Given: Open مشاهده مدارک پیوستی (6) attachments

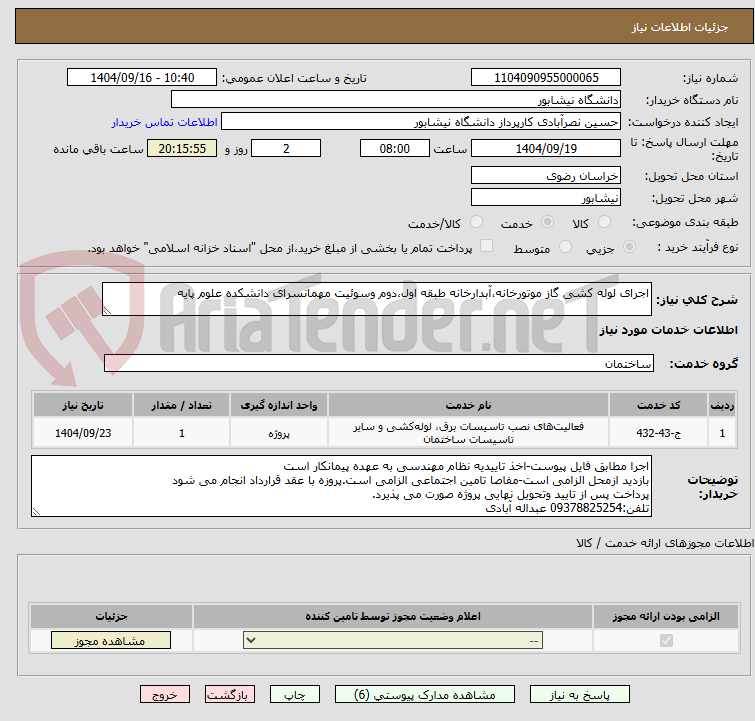Looking at the screenshot, I should [425, 695].
